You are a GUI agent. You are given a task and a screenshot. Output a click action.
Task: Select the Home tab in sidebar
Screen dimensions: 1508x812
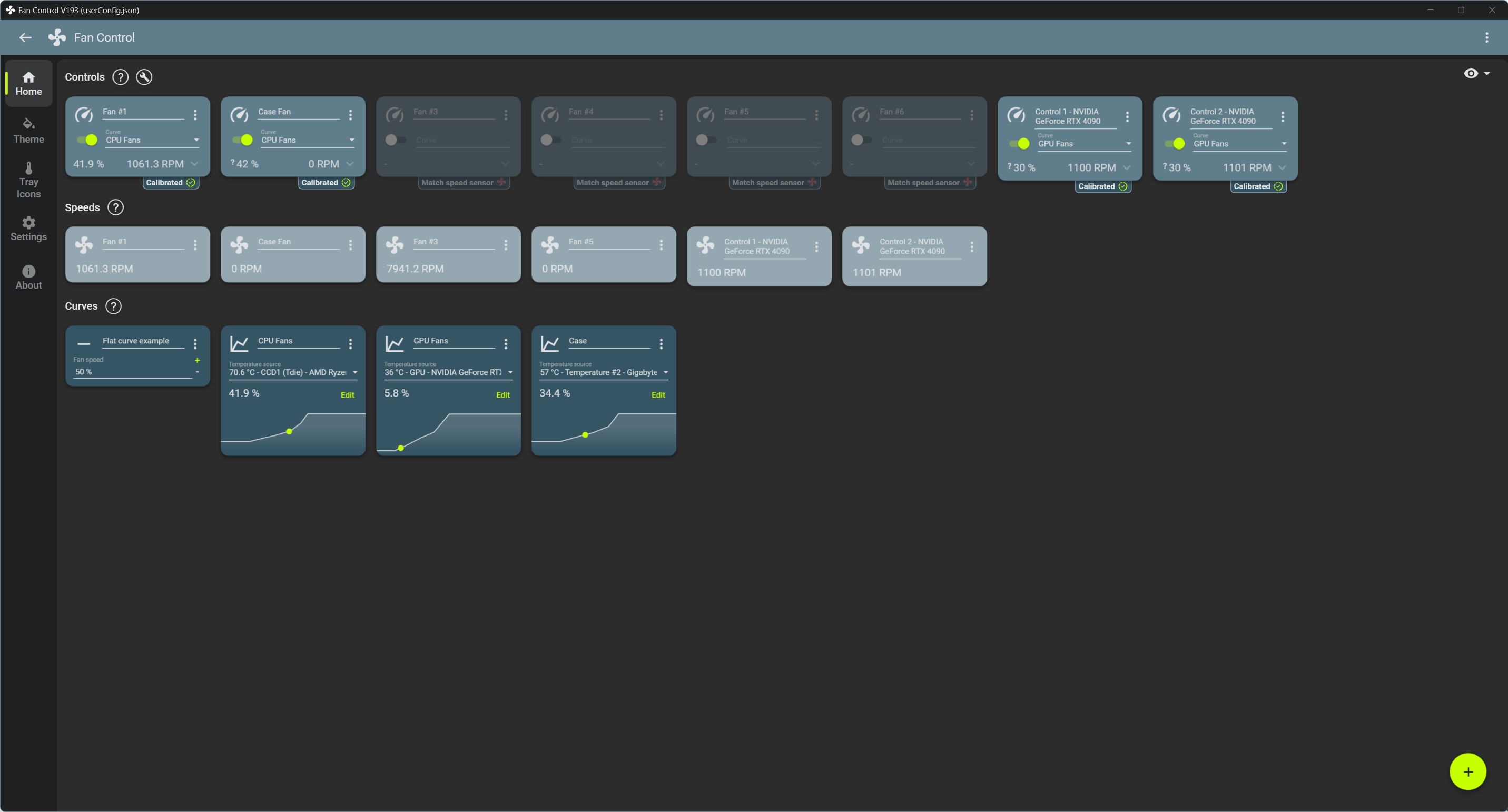click(x=28, y=83)
